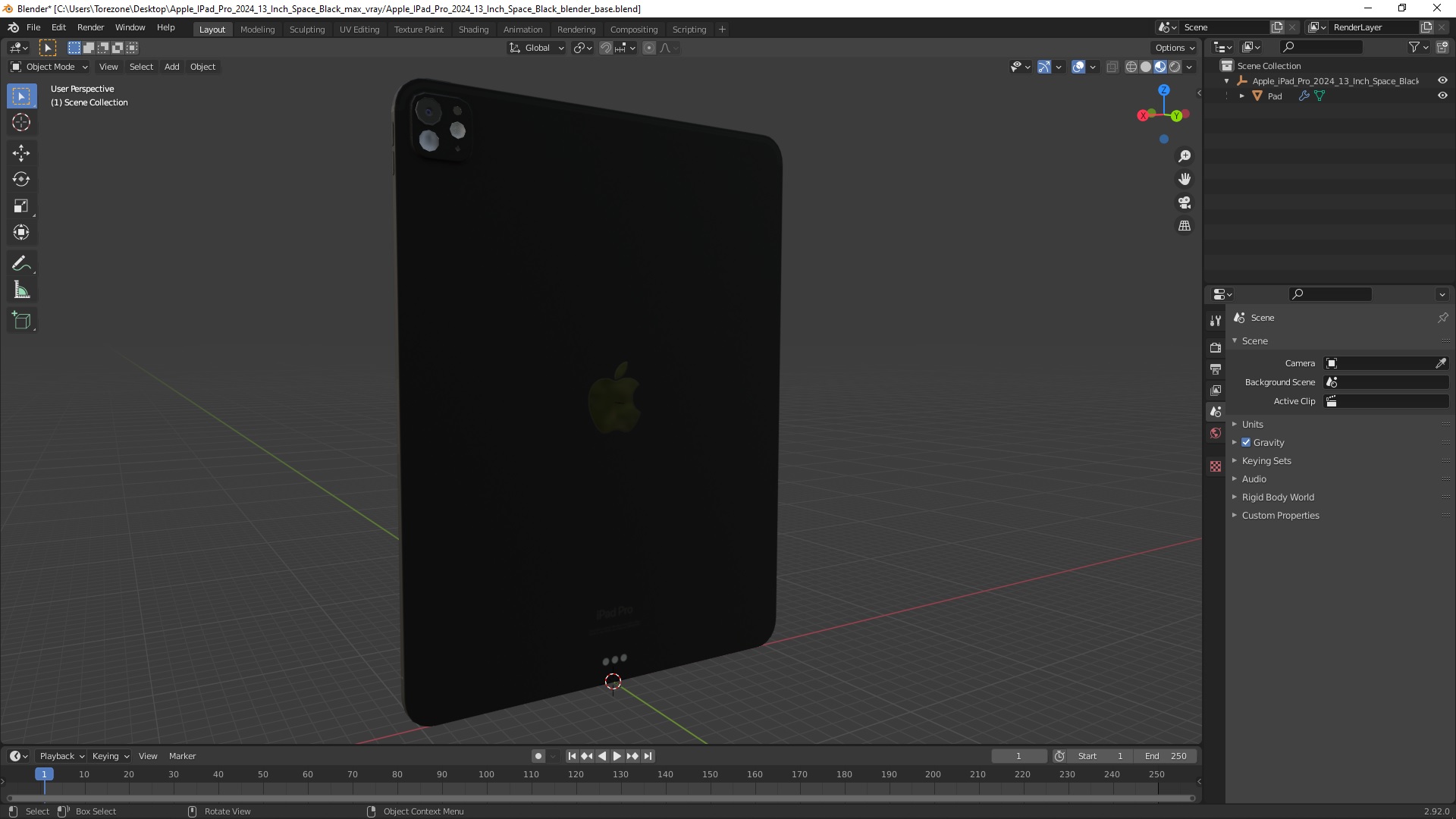Screen dimensions: 1456x819
Task: Switch to the Modeling workspace tab
Action: (x=257, y=29)
